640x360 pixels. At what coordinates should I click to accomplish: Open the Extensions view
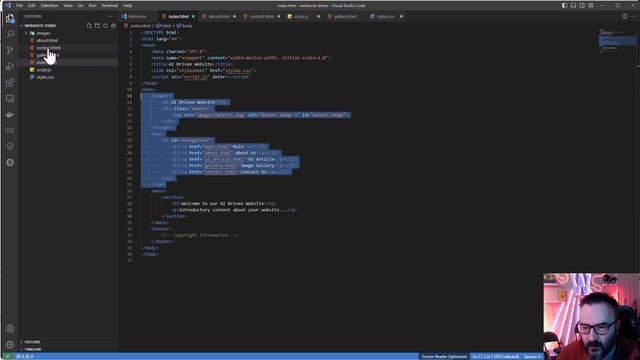click(x=10, y=82)
